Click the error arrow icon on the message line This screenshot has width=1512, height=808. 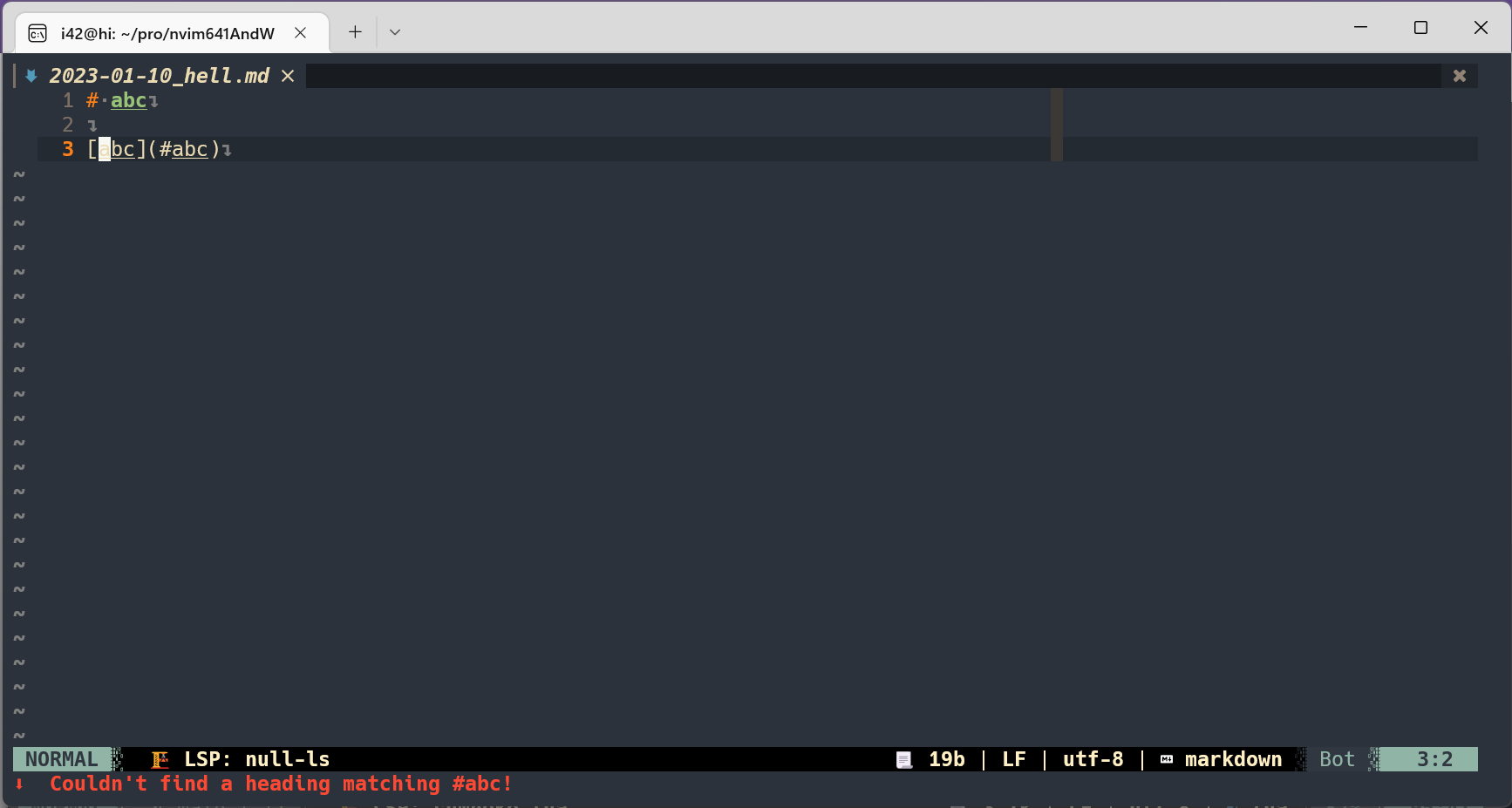click(18, 784)
